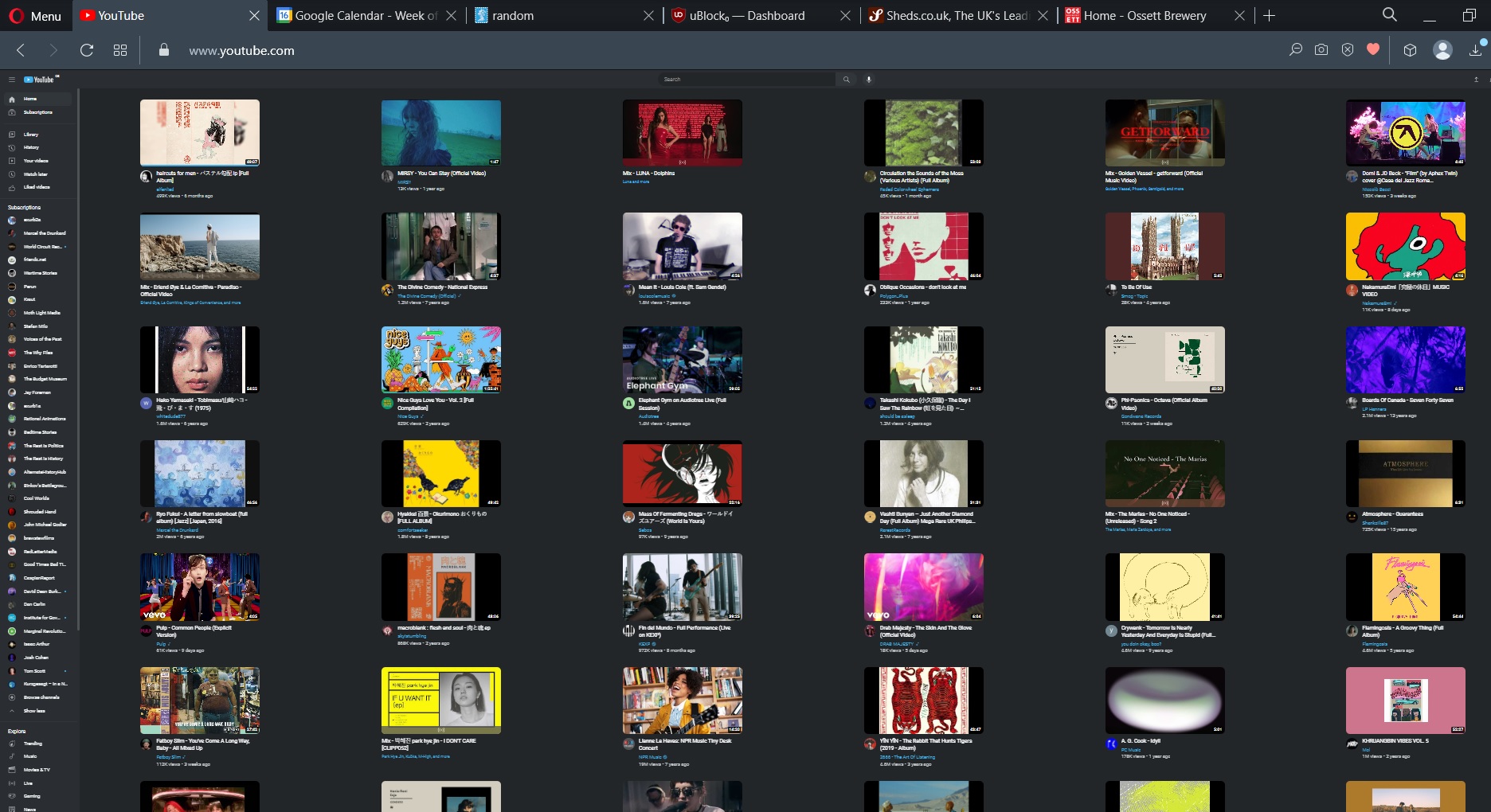Open Nice Guys Love You Vol. 3 title
1491x812 pixels.
click(x=436, y=404)
